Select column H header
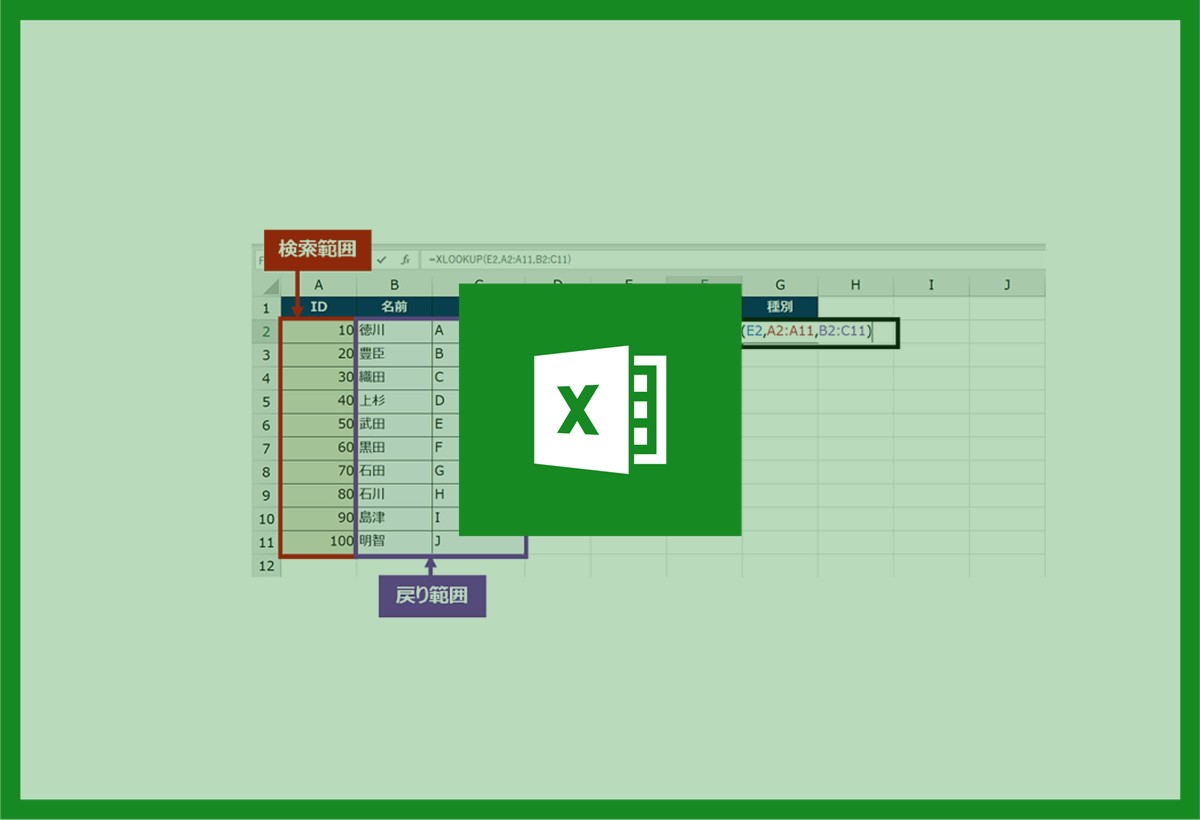 click(855, 285)
